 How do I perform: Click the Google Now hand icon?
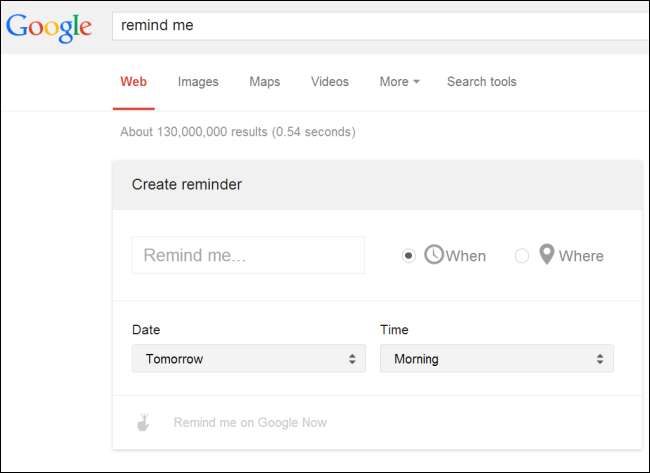point(144,422)
